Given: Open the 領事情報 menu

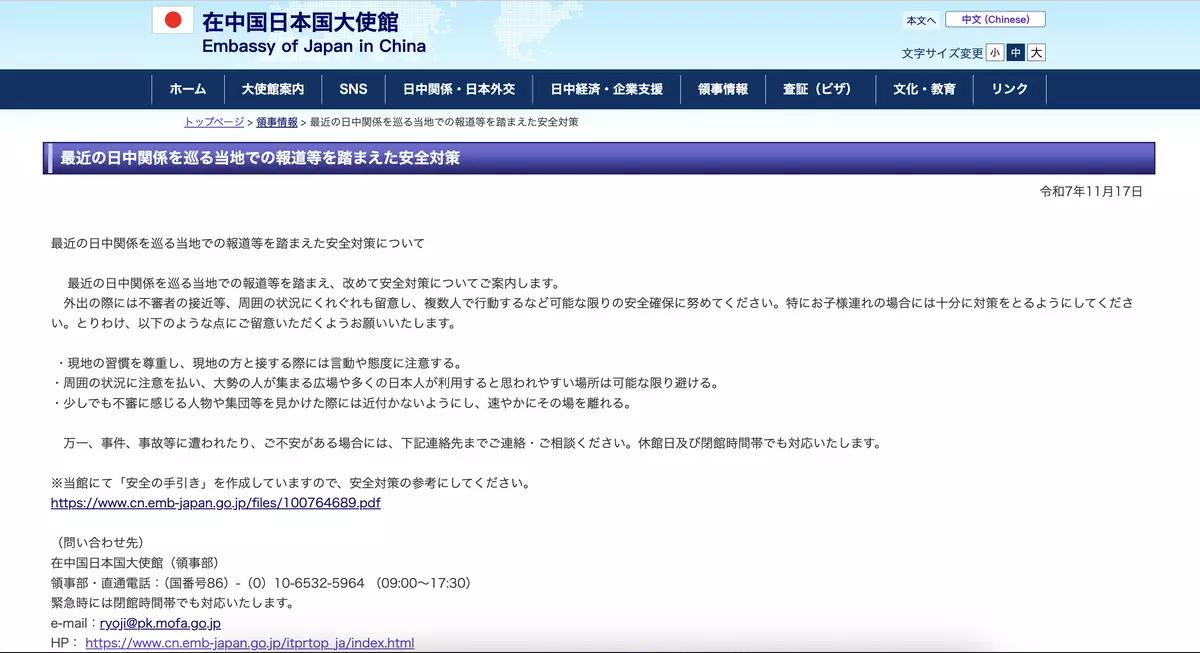Looking at the screenshot, I should click(x=723, y=89).
